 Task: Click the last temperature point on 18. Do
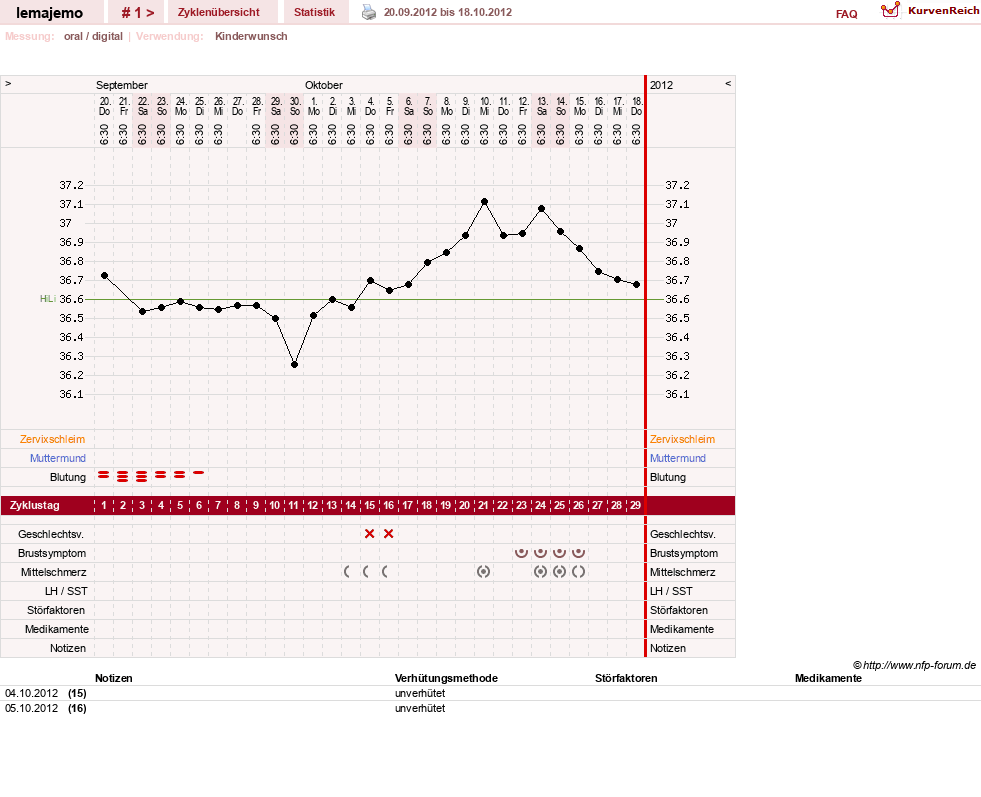pyautogui.click(x=637, y=284)
